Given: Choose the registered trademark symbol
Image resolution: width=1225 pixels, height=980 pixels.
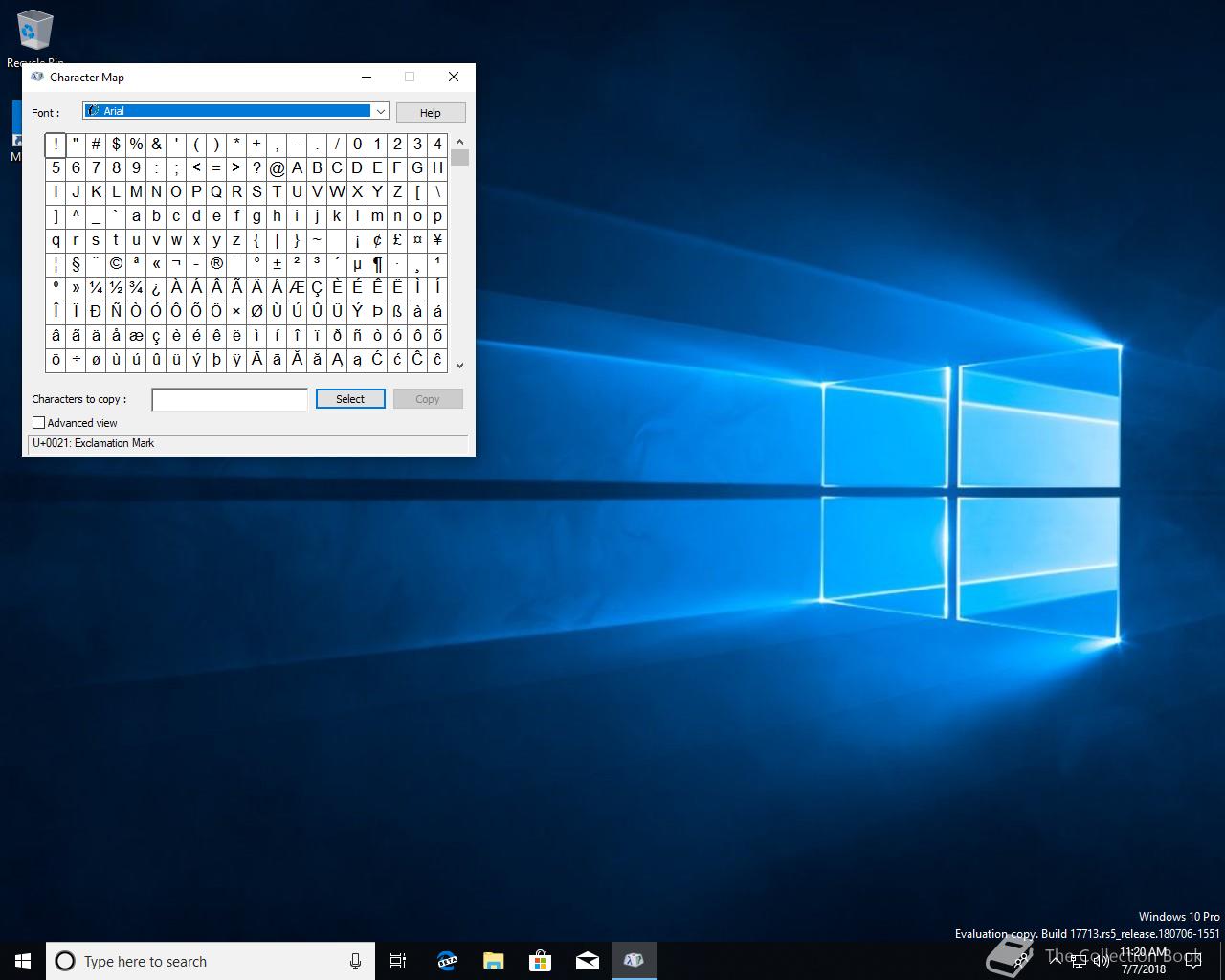Looking at the screenshot, I should 216,264.
